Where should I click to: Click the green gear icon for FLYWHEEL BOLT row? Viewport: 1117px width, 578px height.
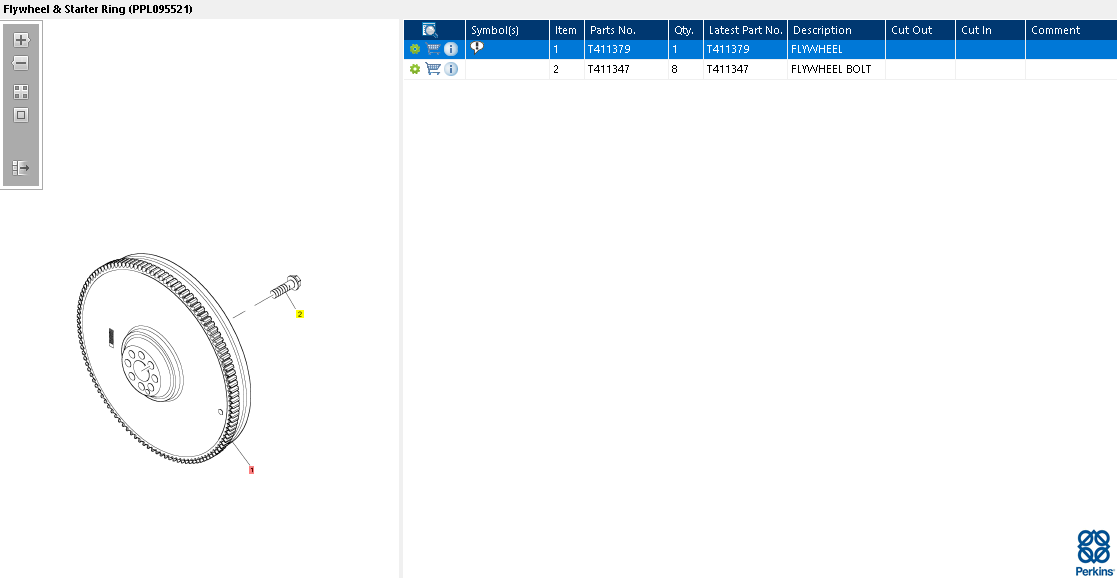(415, 69)
